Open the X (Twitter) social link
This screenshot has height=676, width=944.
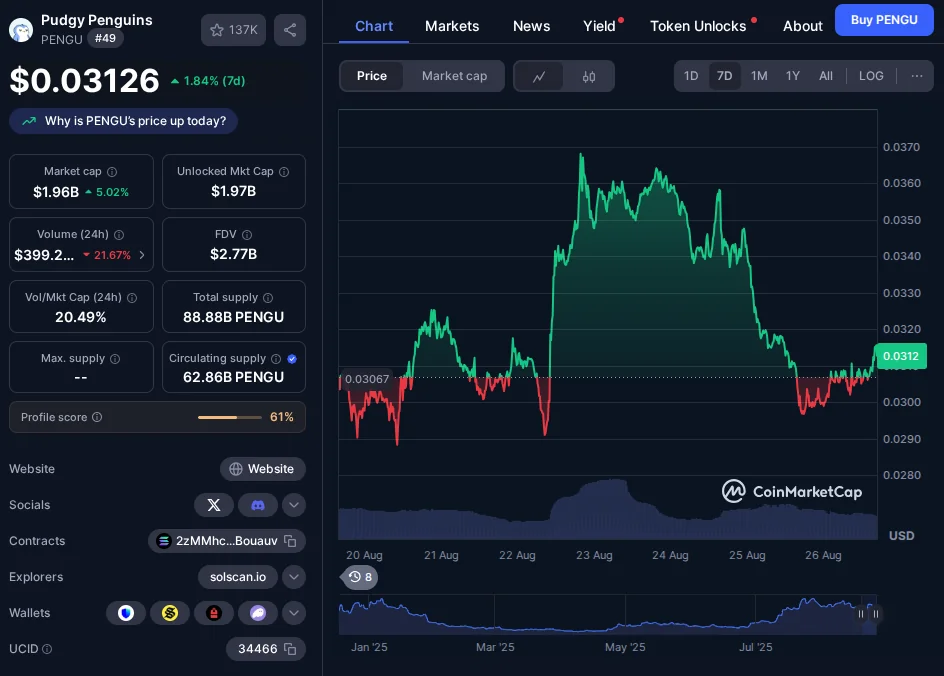pyautogui.click(x=214, y=505)
